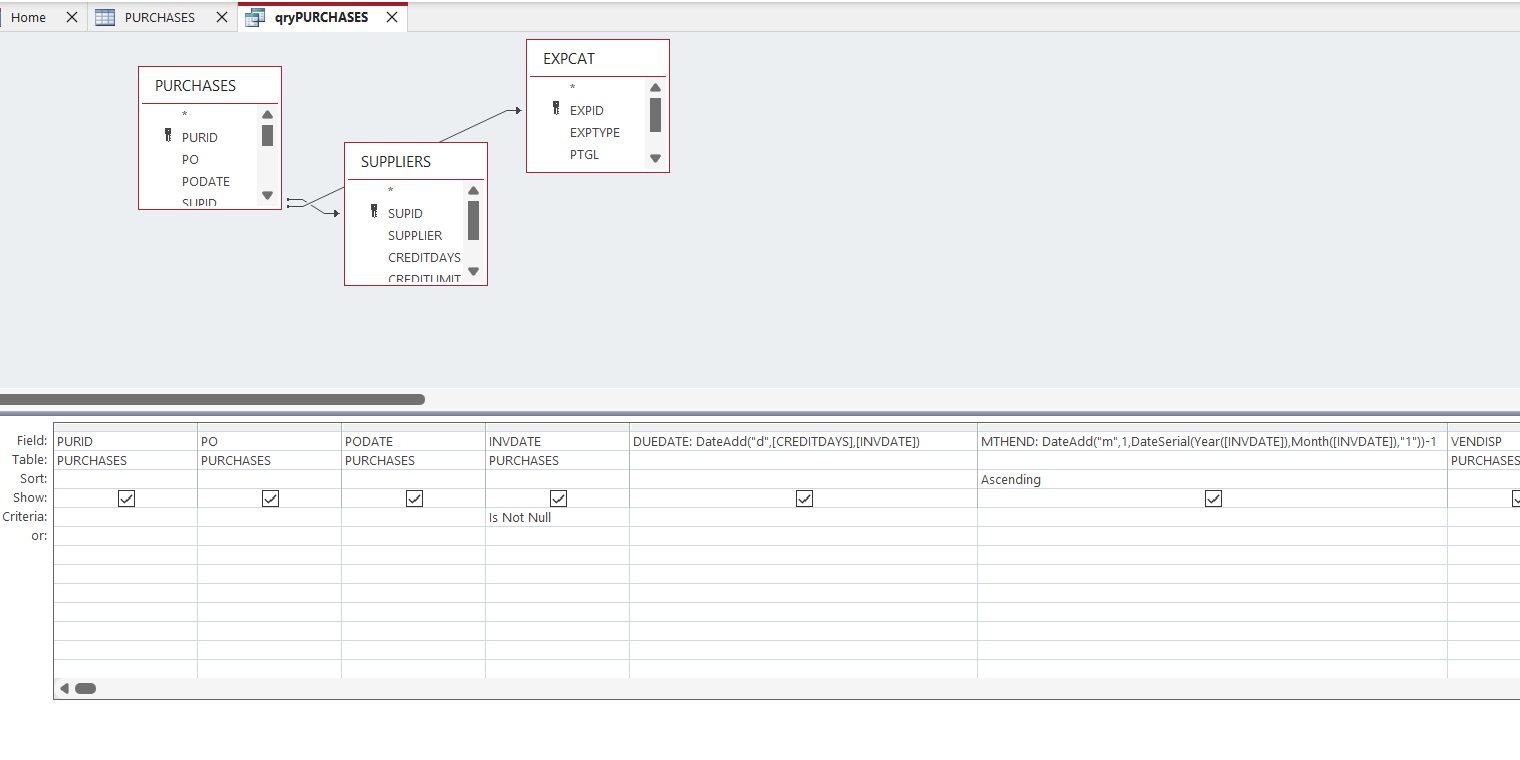Image resolution: width=1520 pixels, height=760 pixels.
Task: Close the PURCHASES table tab
Action: point(222,17)
